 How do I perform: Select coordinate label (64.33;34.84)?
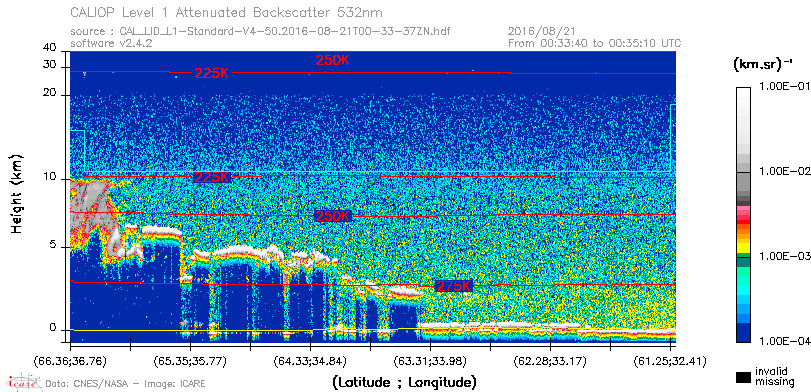[310, 361]
